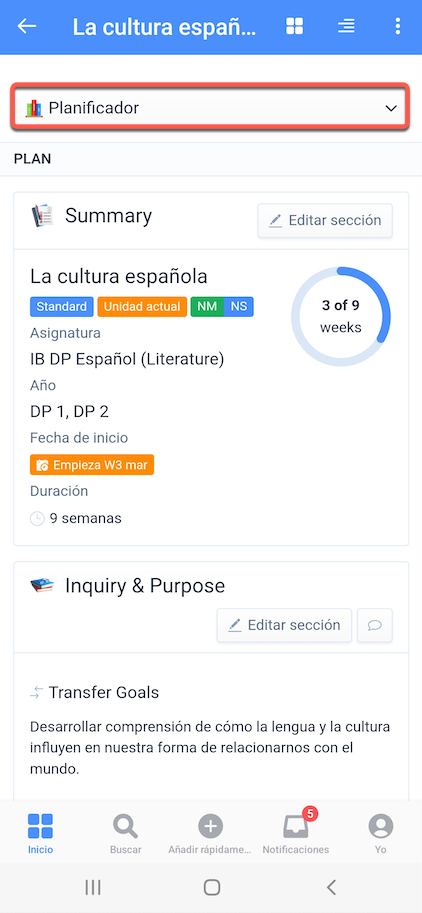Tap the NS level badge
The image size is (422, 913).
click(x=239, y=306)
